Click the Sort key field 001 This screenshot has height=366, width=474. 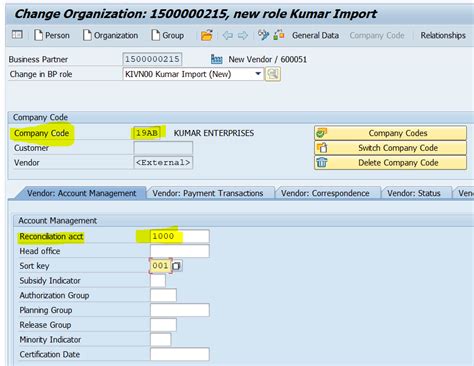pos(160,266)
